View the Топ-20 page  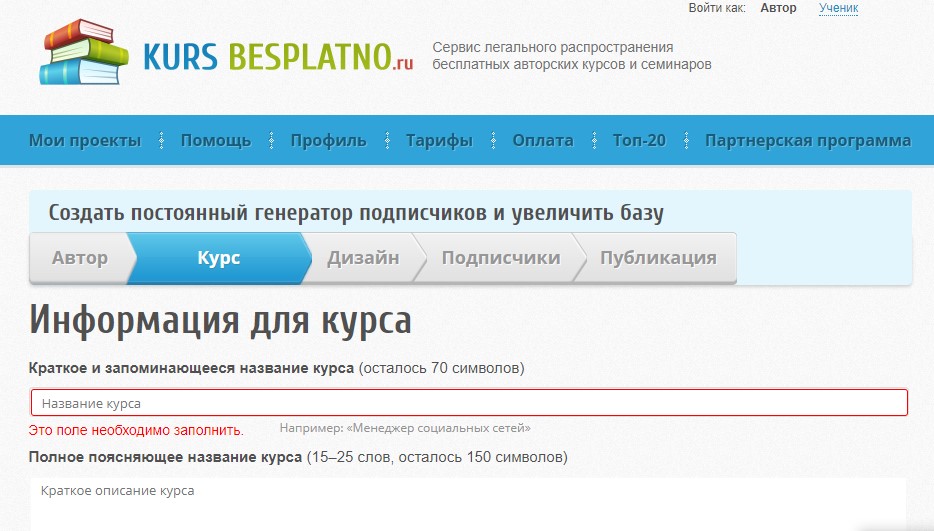(639, 141)
